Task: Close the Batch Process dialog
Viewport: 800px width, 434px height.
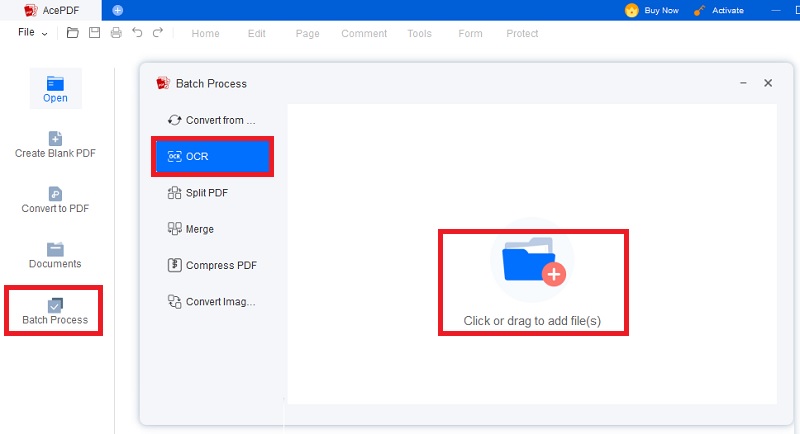Action: (x=768, y=83)
